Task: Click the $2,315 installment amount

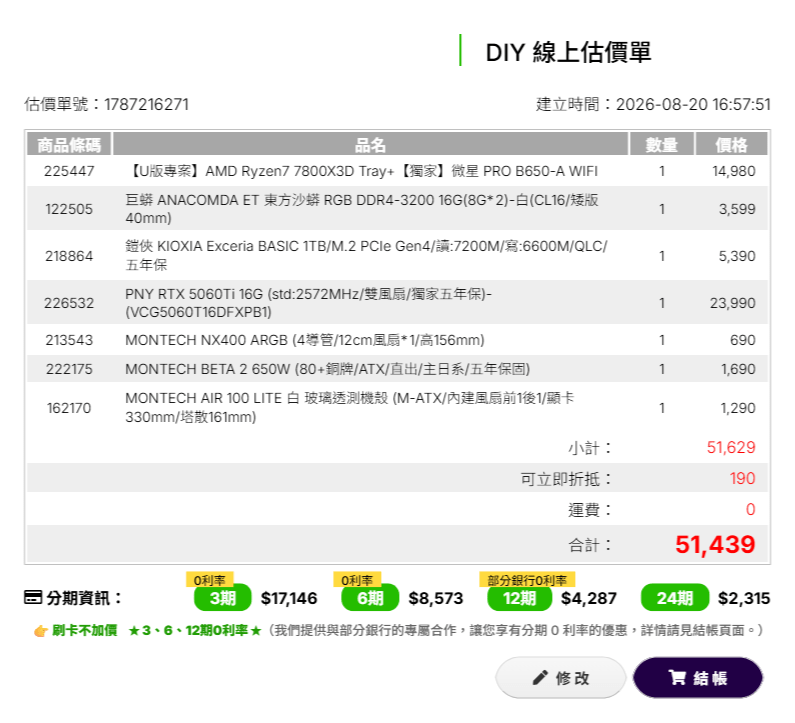Action: (x=744, y=598)
